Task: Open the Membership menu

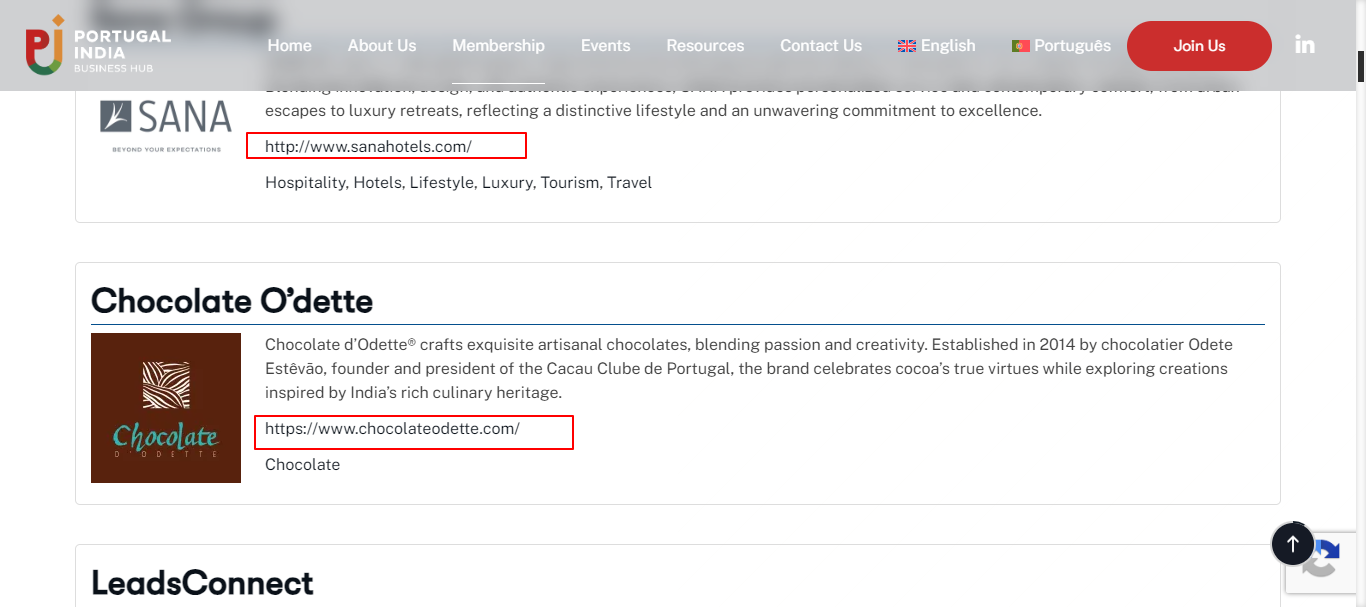Action: [498, 46]
